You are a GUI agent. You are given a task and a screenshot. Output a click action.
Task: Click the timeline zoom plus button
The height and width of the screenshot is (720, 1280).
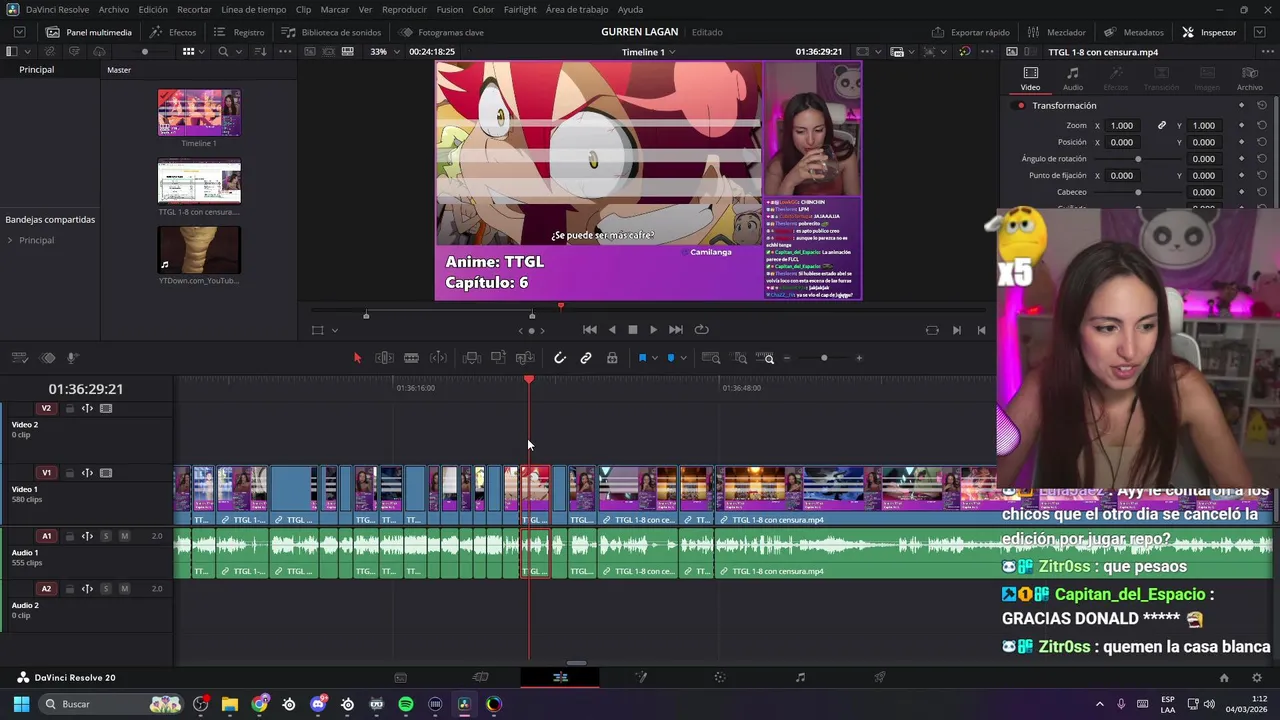[x=859, y=358]
